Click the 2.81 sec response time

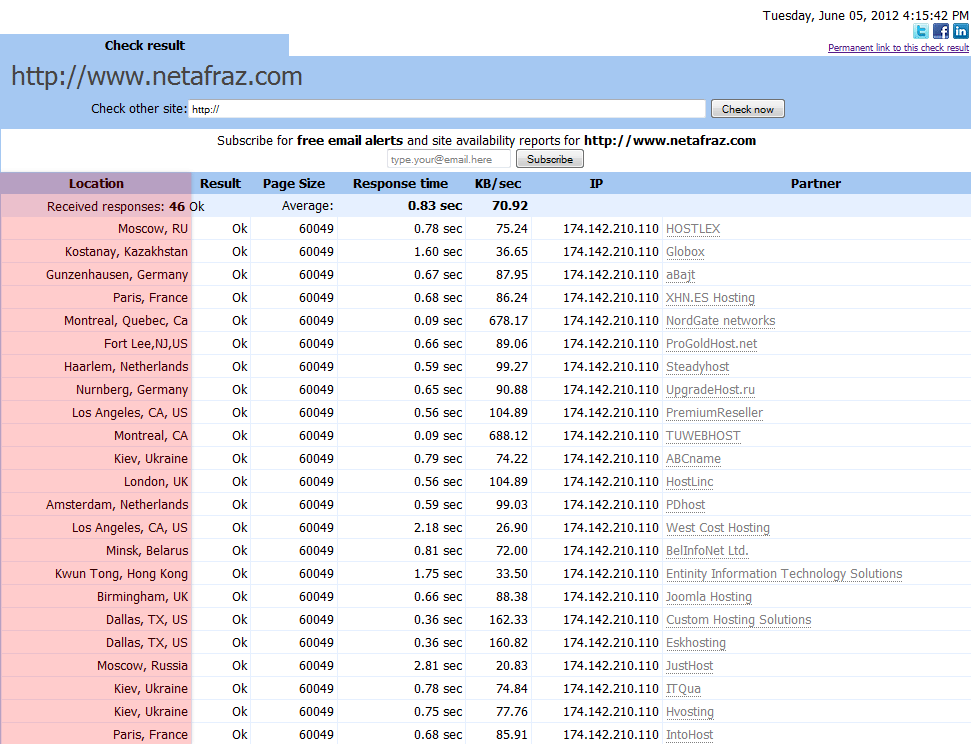pyautogui.click(x=438, y=665)
